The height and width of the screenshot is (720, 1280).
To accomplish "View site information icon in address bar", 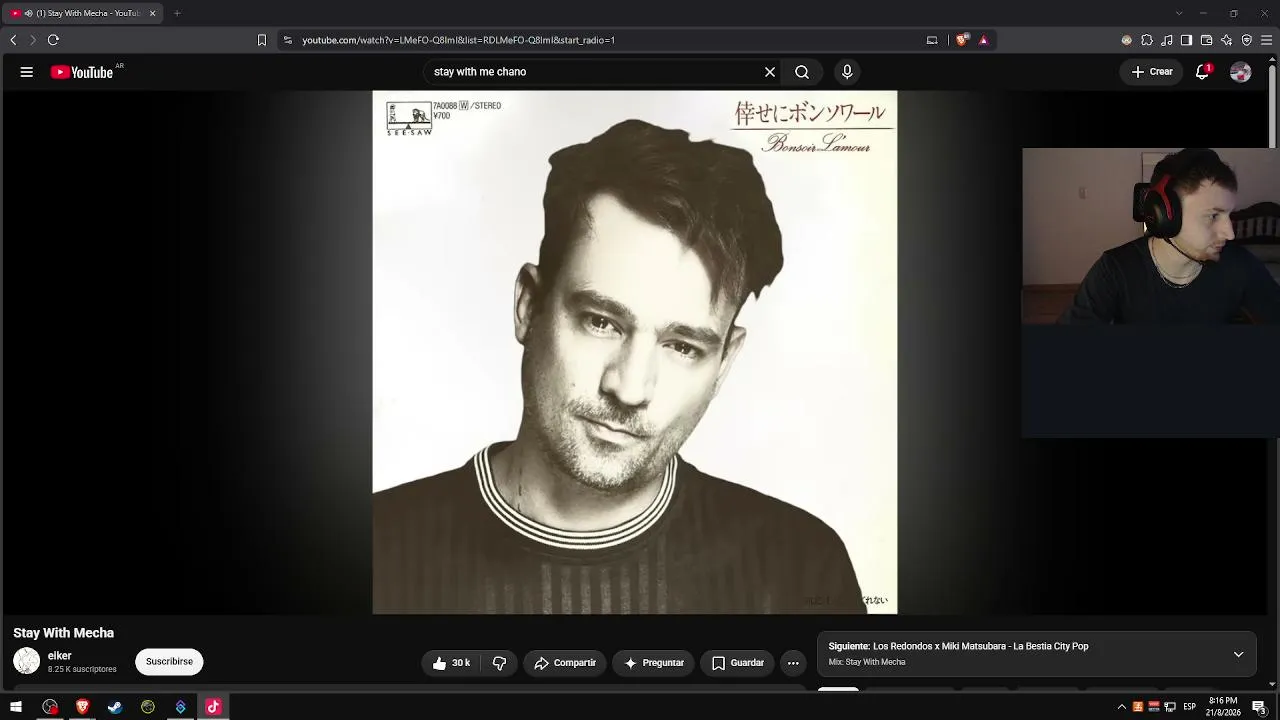I will pyautogui.click(x=288, y=40).
